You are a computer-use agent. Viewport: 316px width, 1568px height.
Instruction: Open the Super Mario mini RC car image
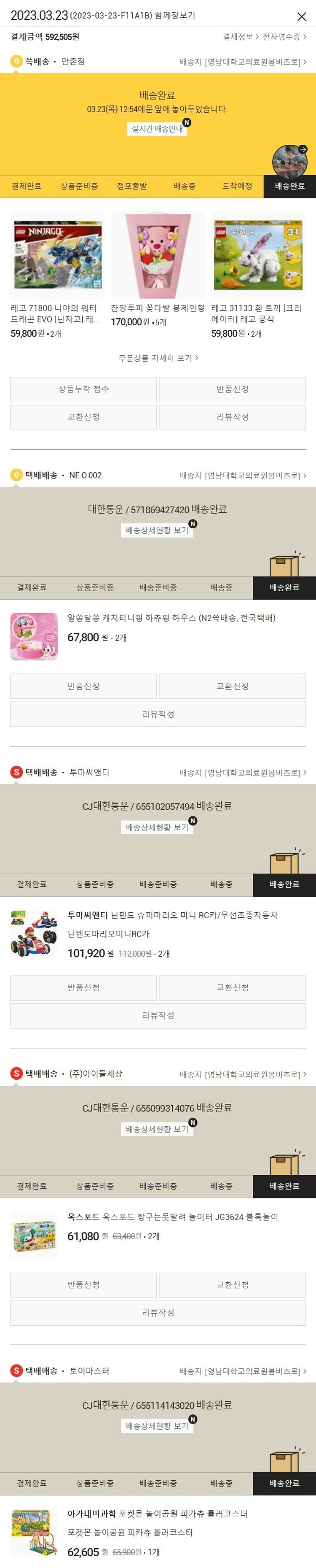coord(34,933)
